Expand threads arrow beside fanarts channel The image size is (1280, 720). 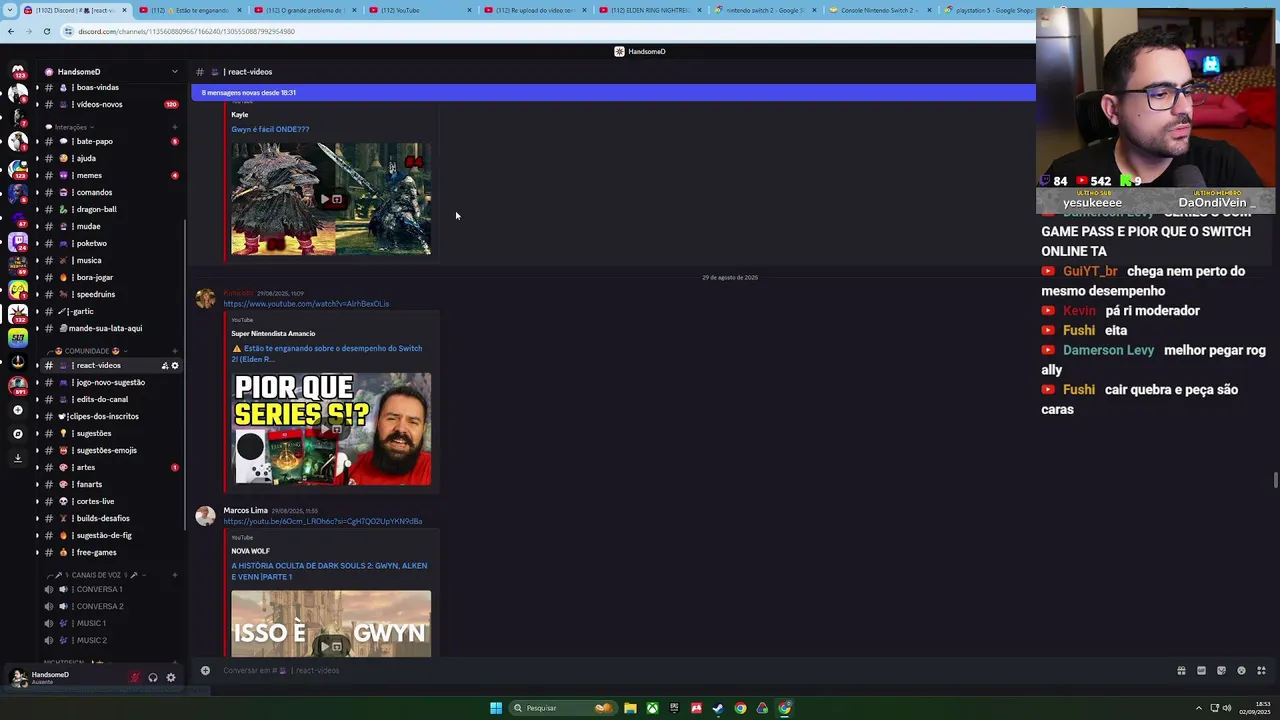pos(37,484)
